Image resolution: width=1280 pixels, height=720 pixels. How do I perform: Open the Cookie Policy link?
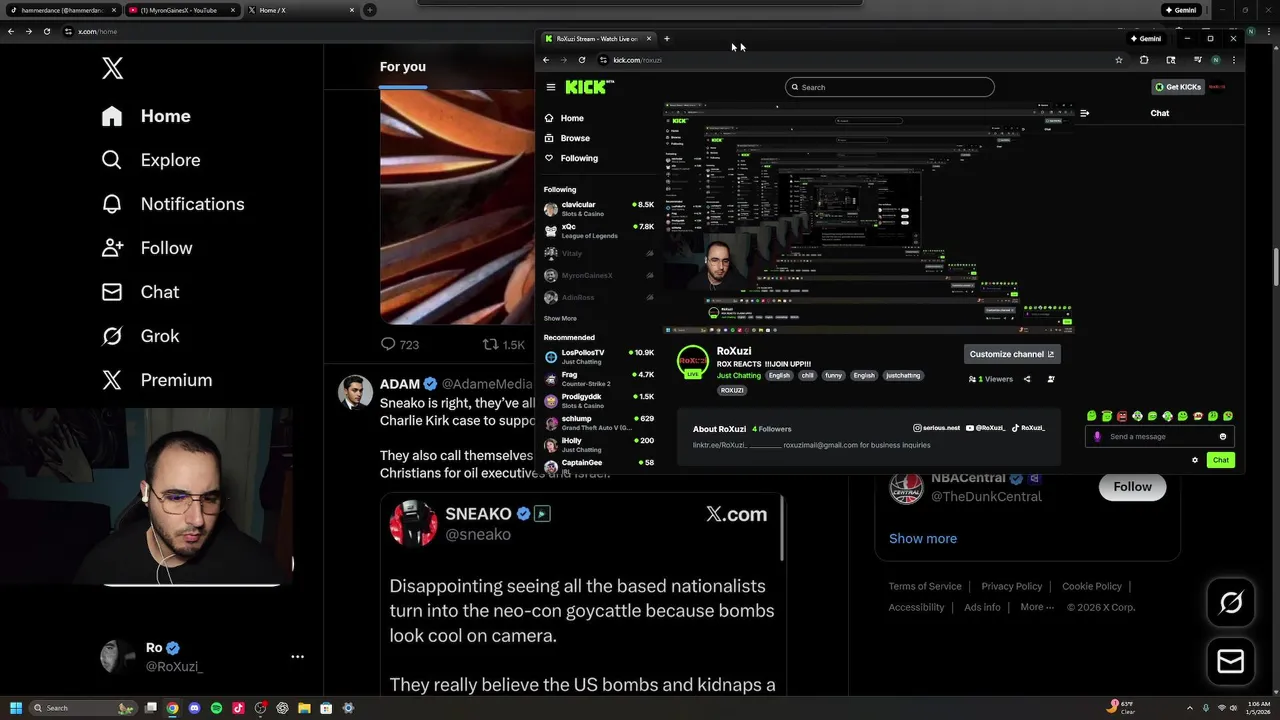[x=1092, y=586]
